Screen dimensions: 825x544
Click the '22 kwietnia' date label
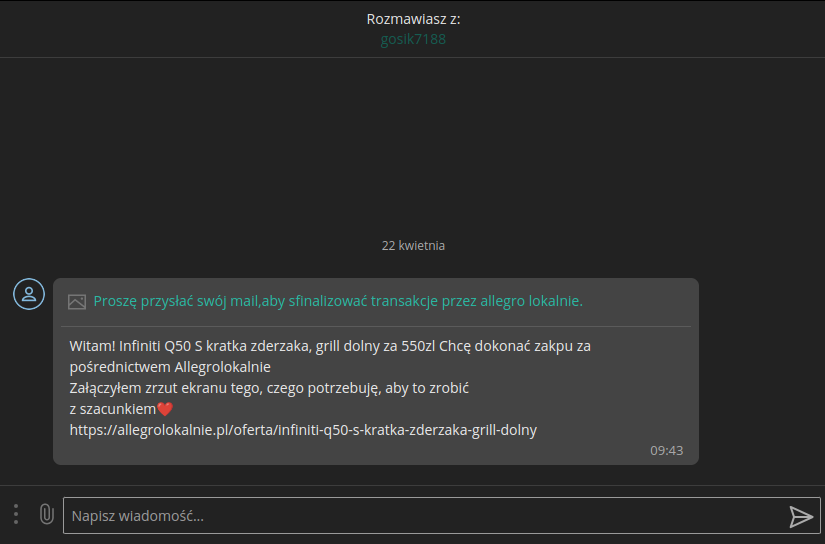[x=413, y=246]
